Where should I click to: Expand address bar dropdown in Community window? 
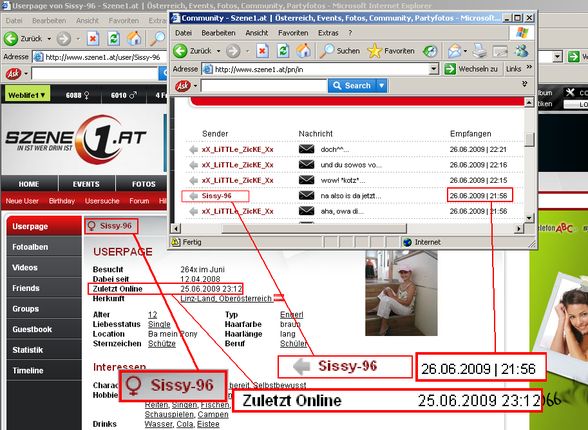[434, 69]
